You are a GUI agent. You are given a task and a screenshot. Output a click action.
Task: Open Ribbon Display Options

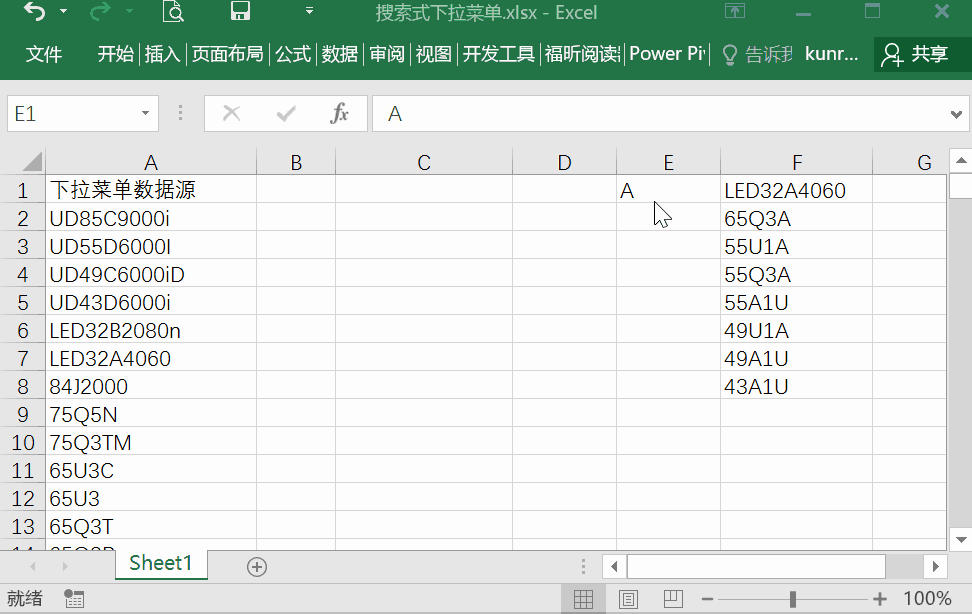tap(735, 11)
